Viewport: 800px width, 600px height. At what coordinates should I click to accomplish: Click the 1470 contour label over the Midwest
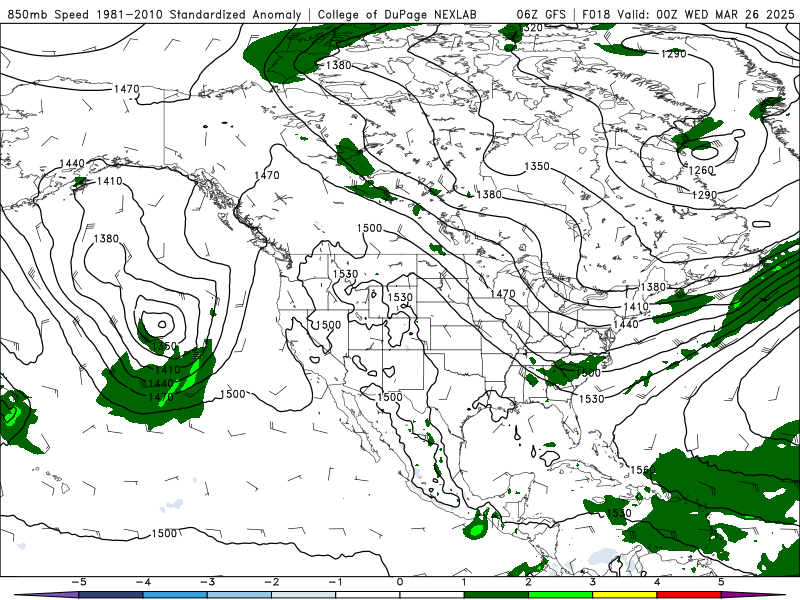(x=503, y=294)
